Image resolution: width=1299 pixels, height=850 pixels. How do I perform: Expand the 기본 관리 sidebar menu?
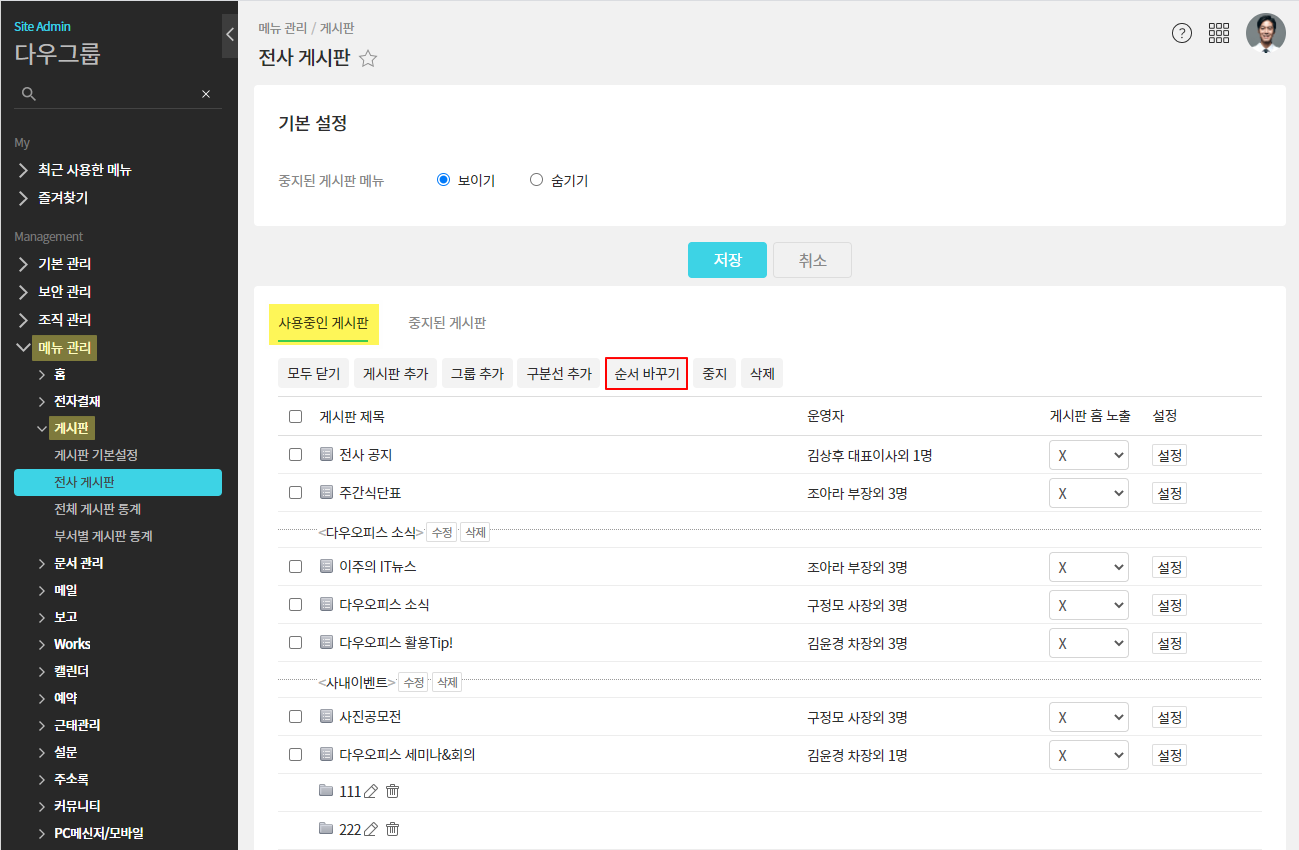tap(65, 264)
